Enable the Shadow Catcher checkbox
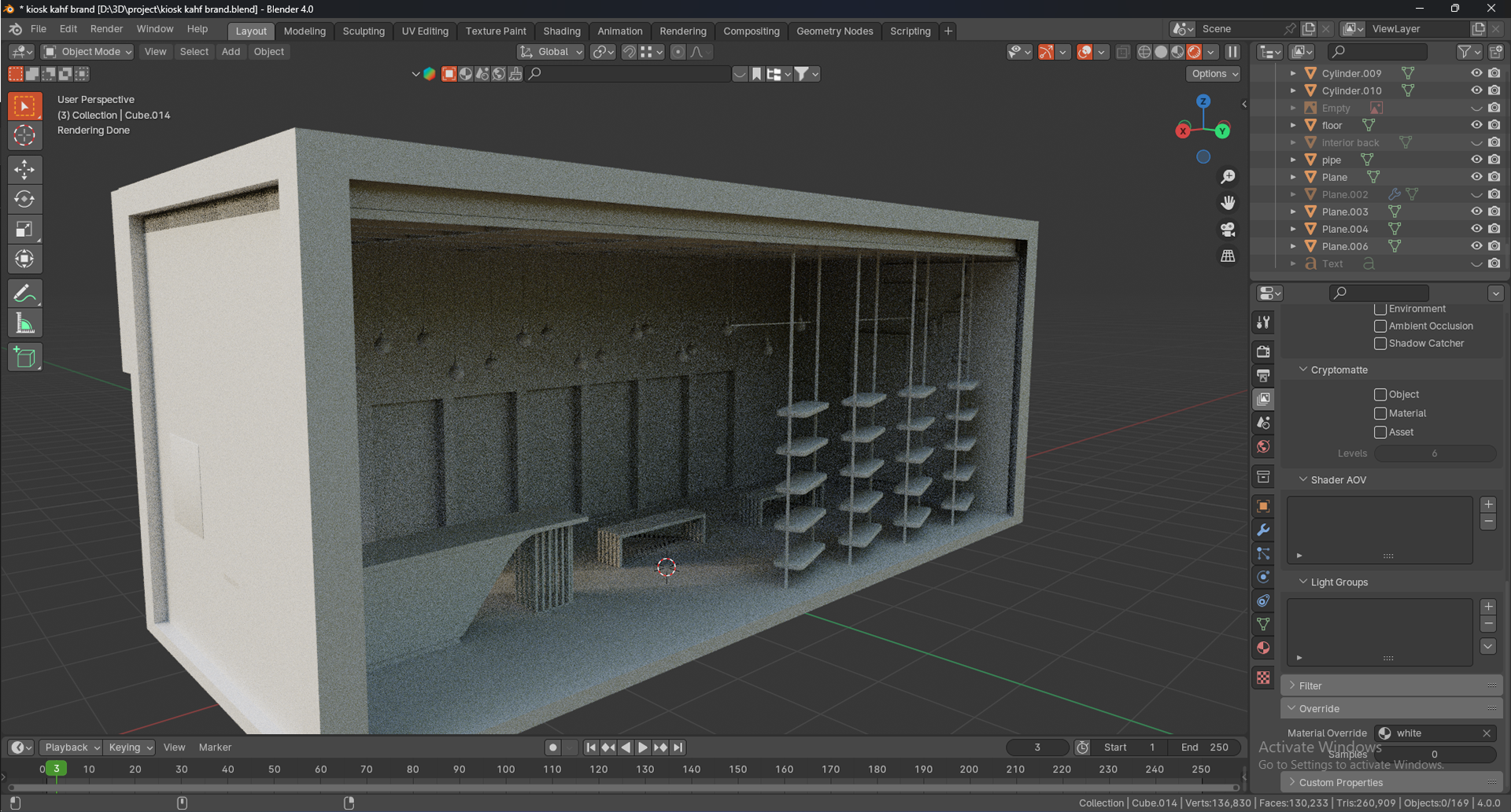The image size is (1511, 812). point(1380,344)
